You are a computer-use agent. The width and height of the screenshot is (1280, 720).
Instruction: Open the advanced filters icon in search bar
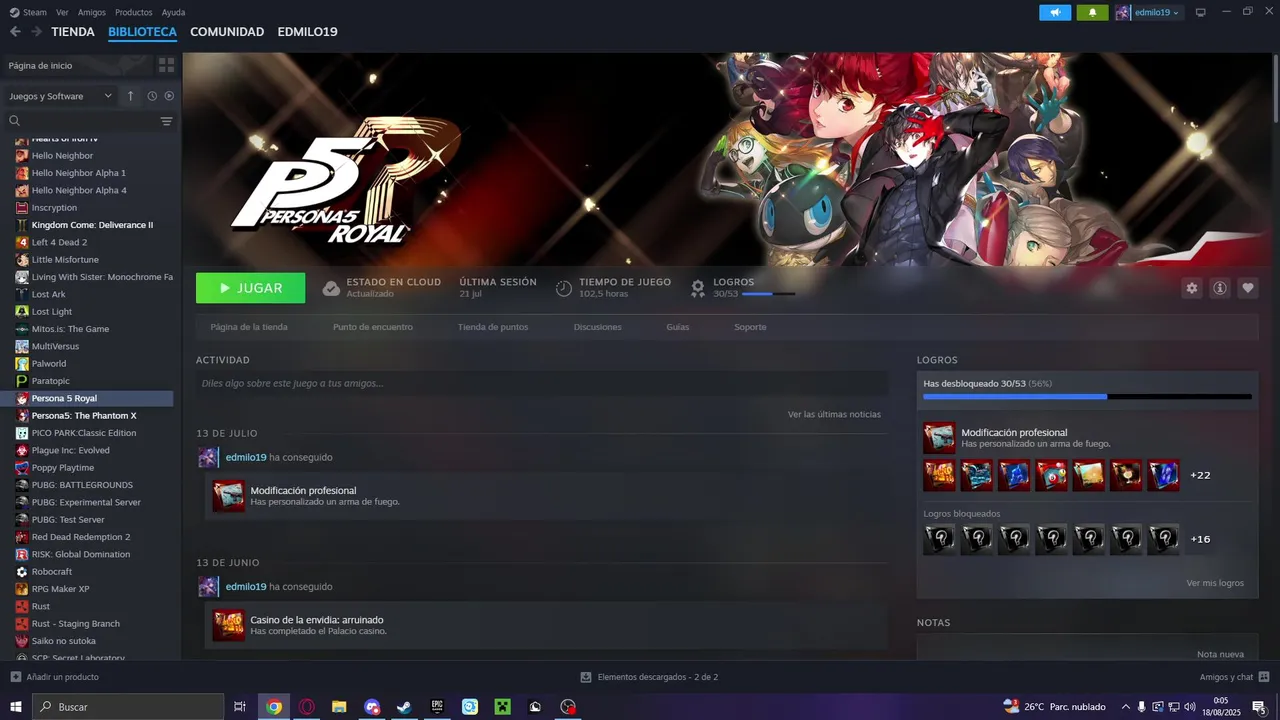click(x=166, y=121)
